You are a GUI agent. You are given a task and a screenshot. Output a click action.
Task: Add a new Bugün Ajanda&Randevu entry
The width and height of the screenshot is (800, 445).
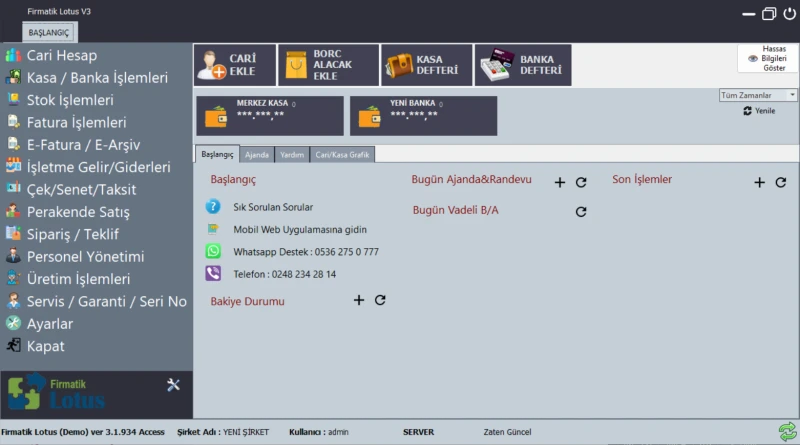(x=560, y=182)
